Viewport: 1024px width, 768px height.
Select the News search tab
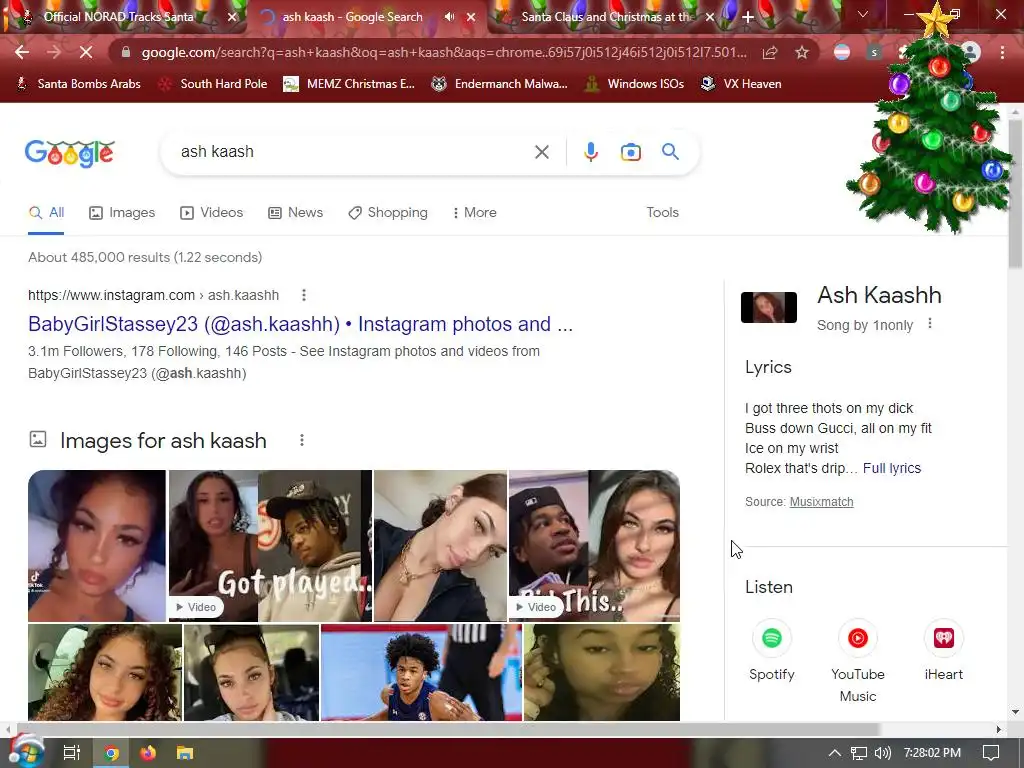[296, 212]
